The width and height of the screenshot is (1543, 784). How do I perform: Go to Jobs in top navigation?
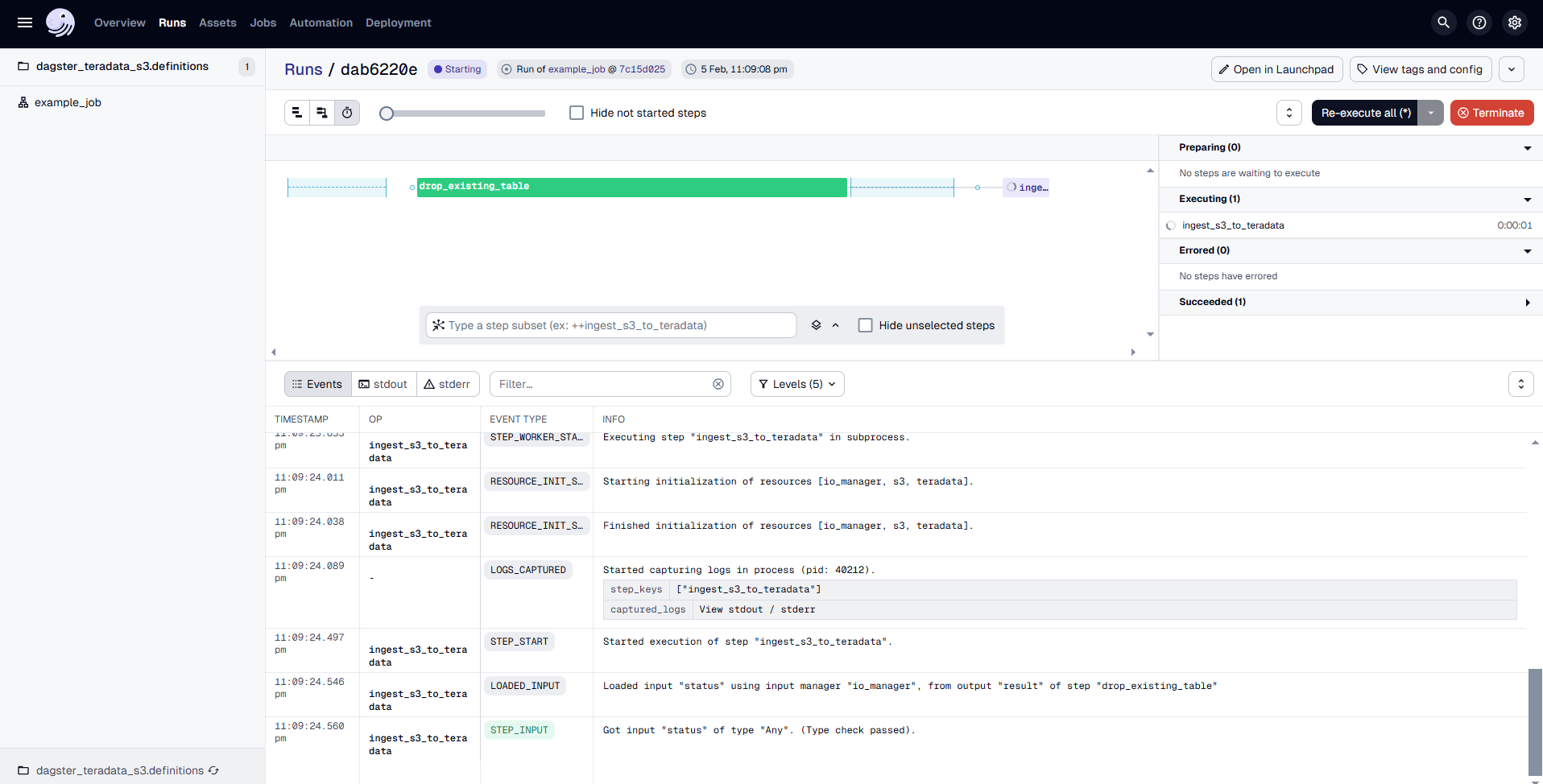pos(263,23)
